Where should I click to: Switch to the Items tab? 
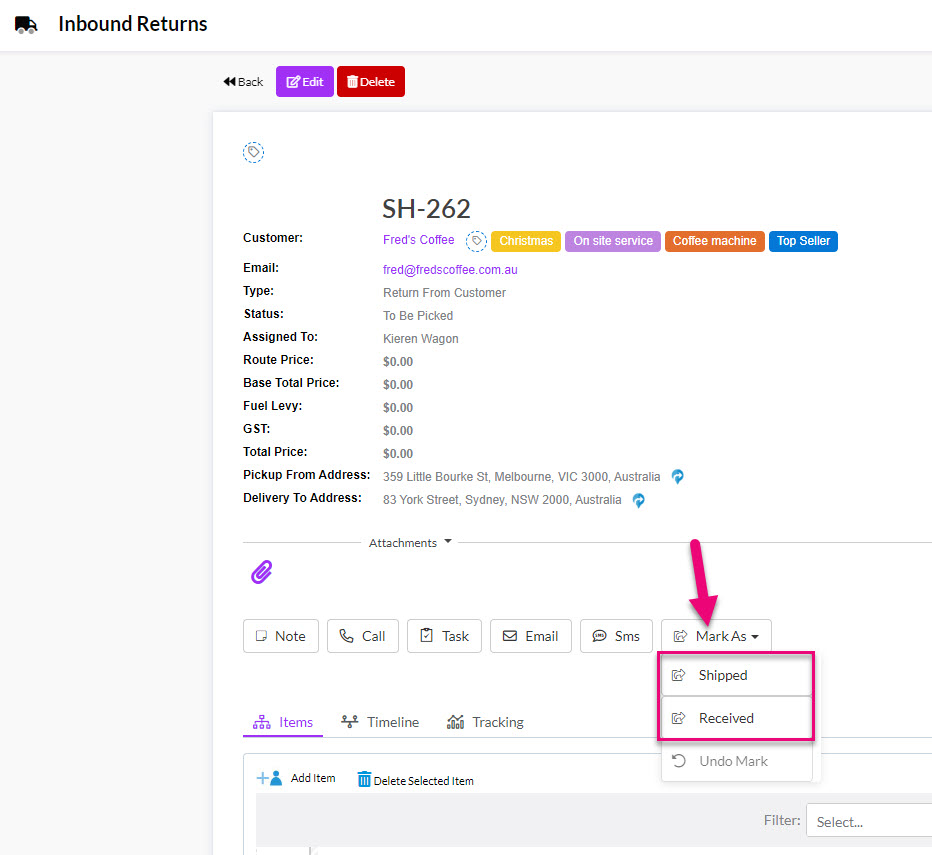pos(283,722)
